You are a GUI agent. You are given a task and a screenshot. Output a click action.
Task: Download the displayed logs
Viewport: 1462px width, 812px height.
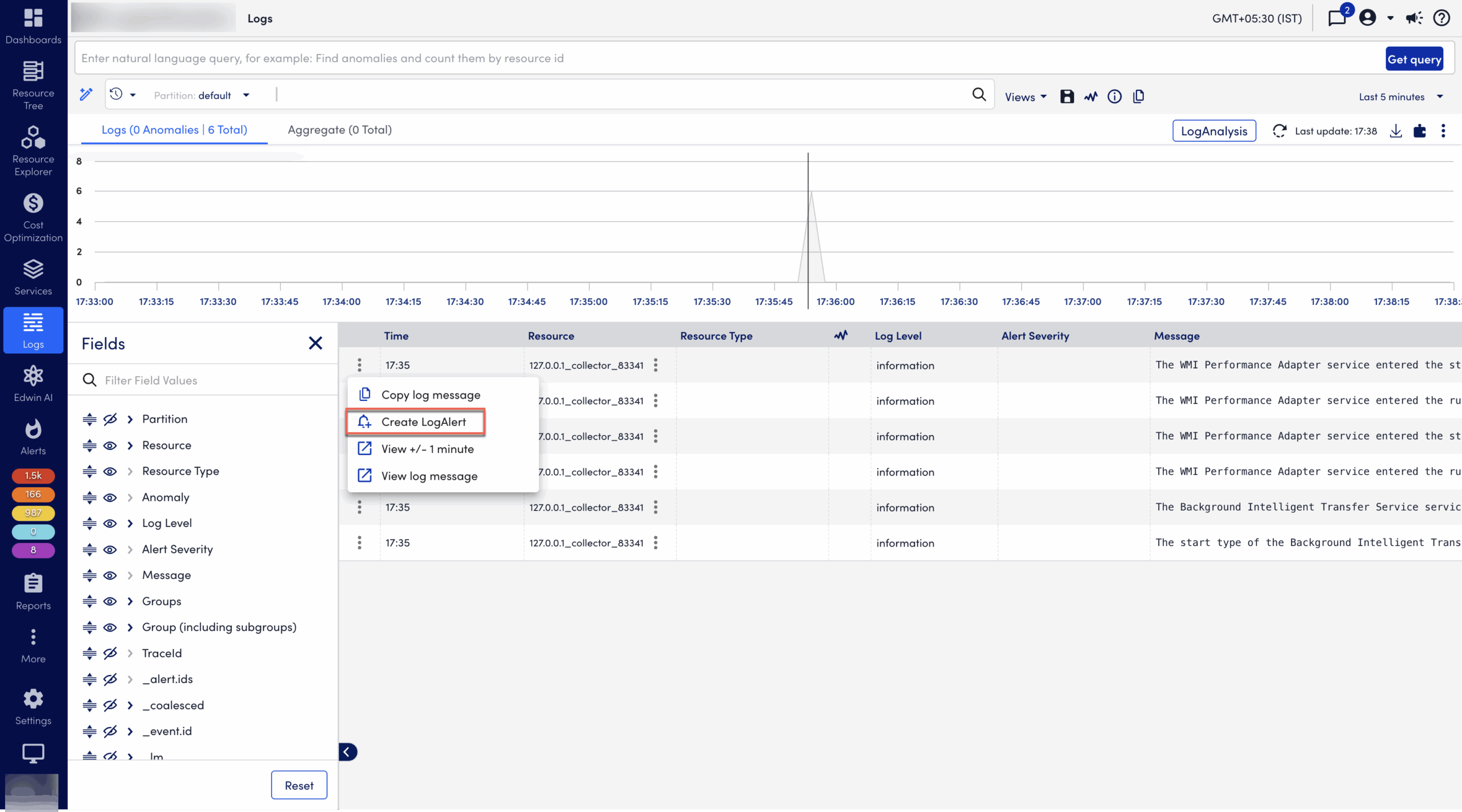click(x=1396, y=131)
